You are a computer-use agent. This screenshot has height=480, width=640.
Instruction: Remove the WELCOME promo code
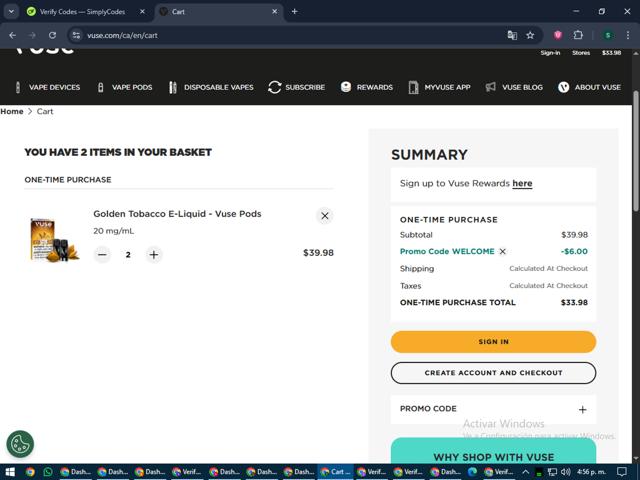click(503, 251)
